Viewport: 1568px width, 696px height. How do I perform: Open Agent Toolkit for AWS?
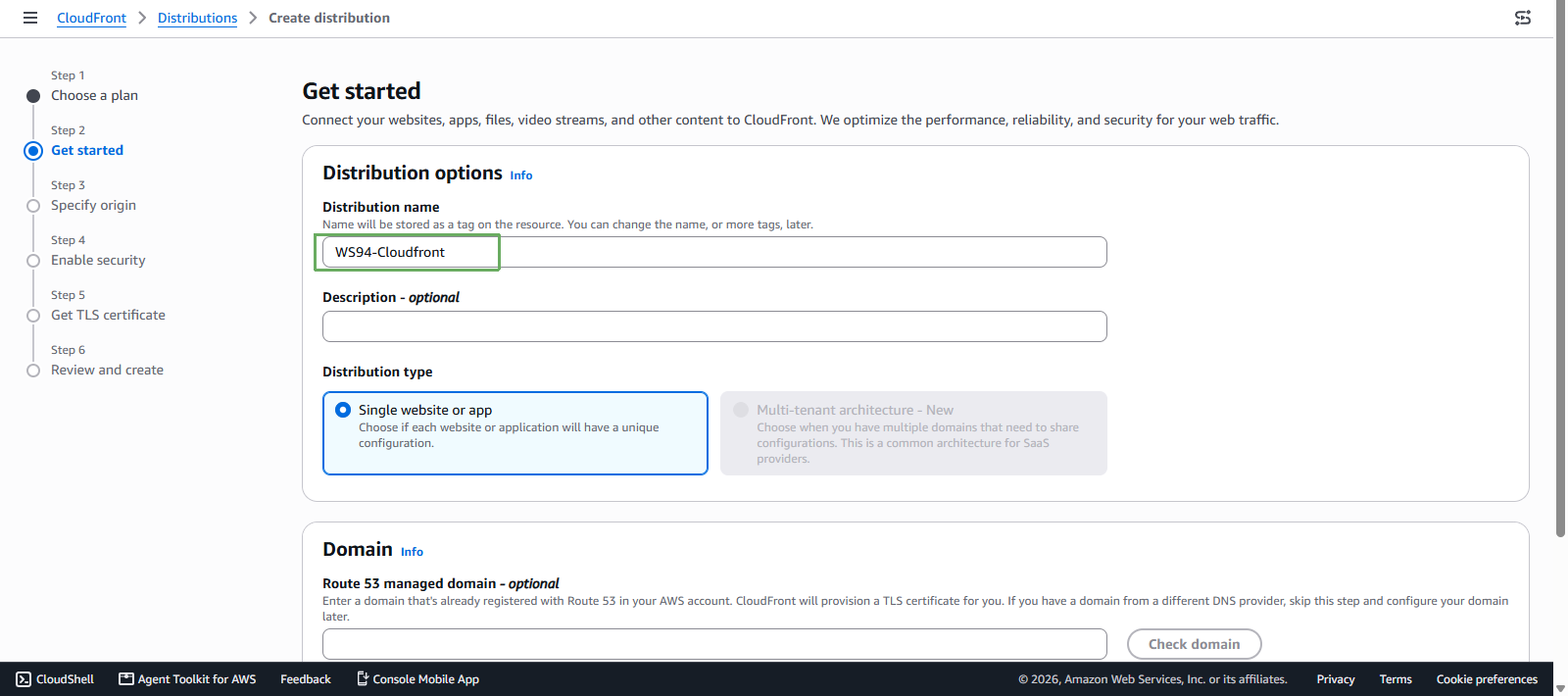pos(187,679)
